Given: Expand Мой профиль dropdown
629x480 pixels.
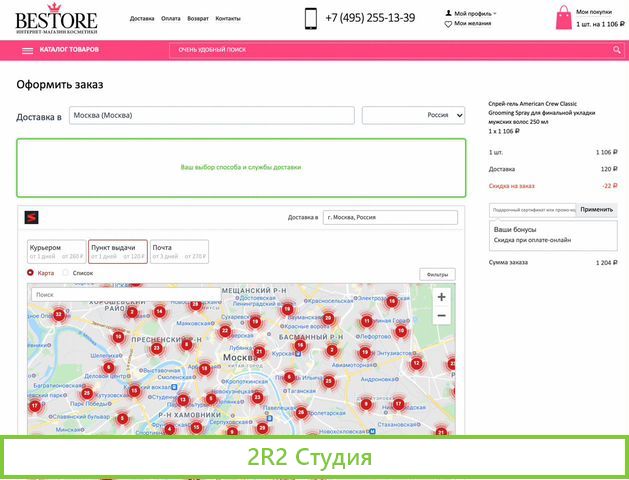Looking at the screenshot, I should pos(475,13).
